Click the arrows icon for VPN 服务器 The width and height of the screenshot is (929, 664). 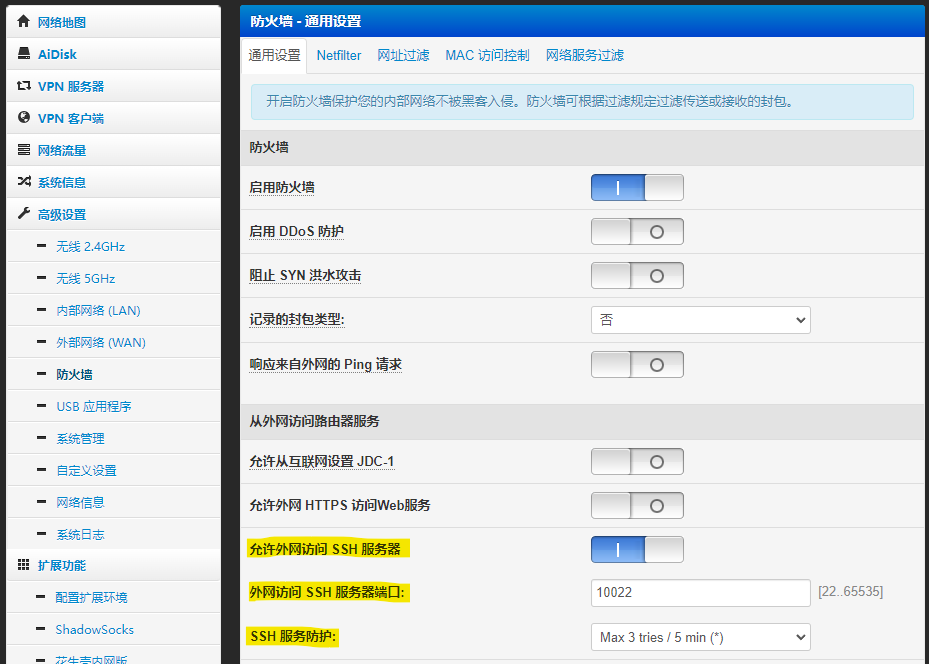[x=24, y=85]
